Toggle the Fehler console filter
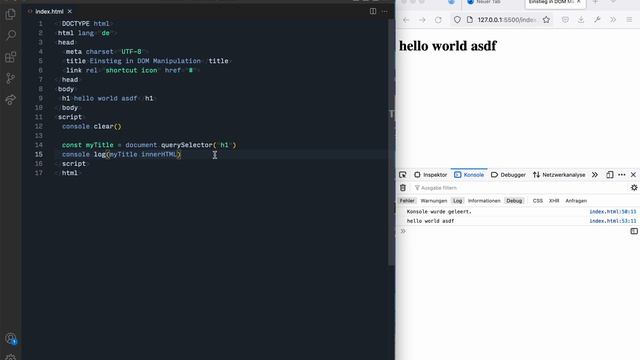640x360 pixels. pos(407,201)
